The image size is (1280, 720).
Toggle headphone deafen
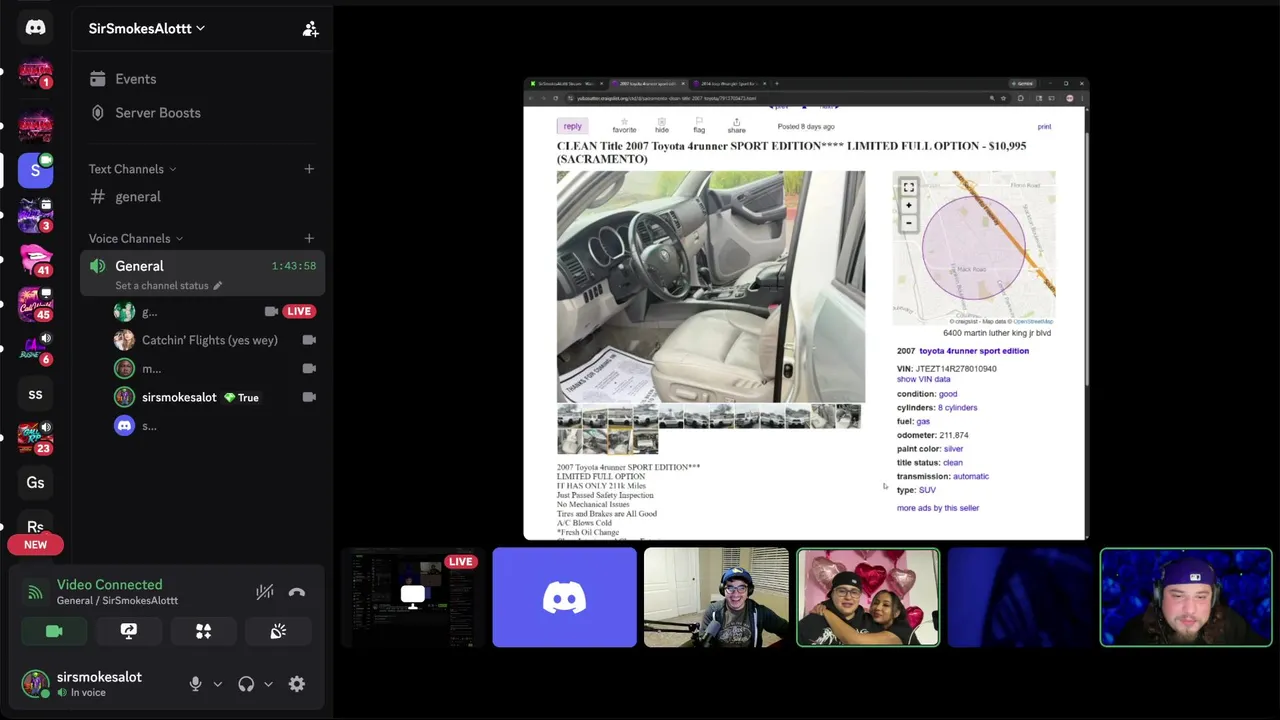pos(246,684)
